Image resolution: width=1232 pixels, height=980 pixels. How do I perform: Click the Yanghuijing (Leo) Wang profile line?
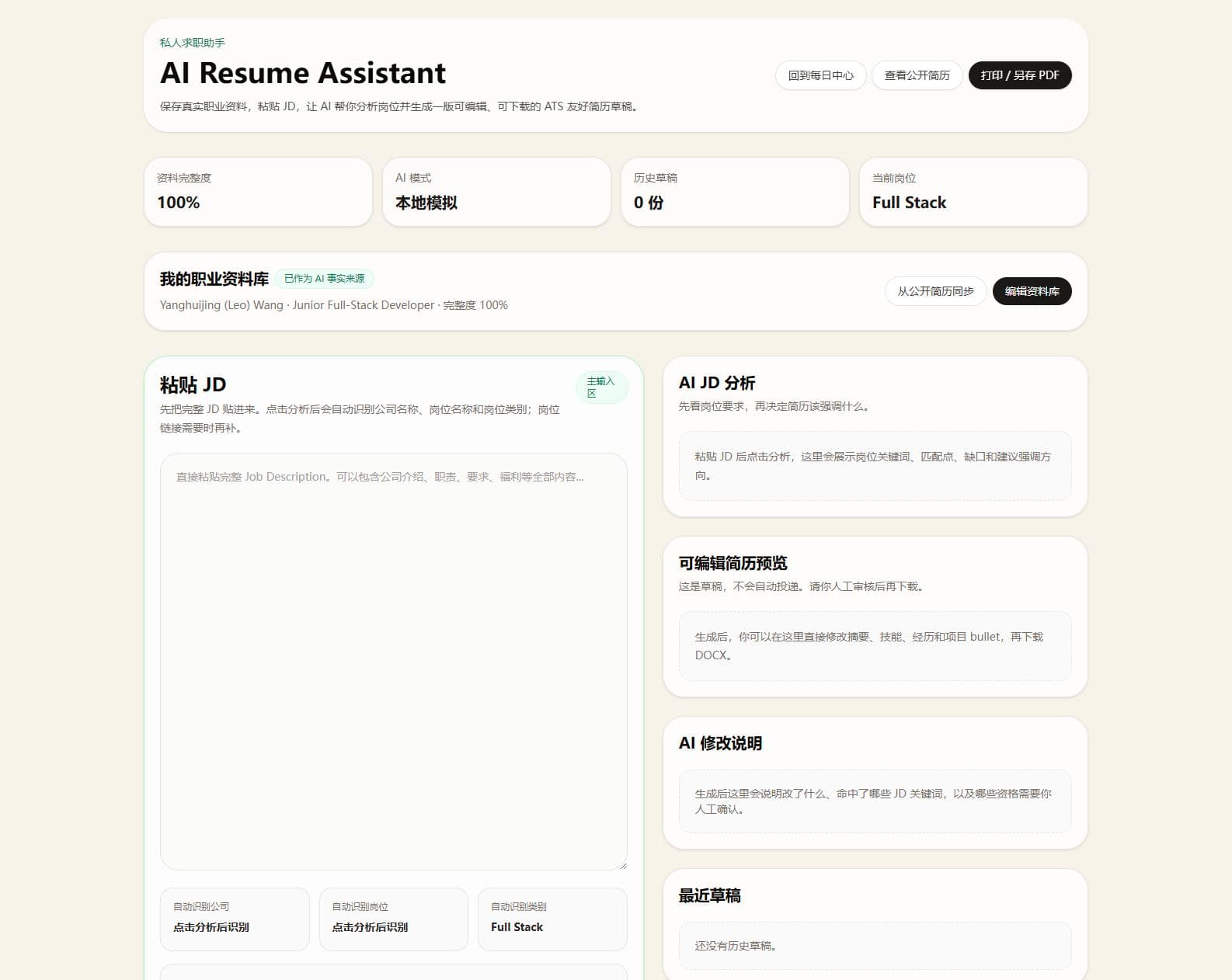pyautogui.click(x=334, y=305)
